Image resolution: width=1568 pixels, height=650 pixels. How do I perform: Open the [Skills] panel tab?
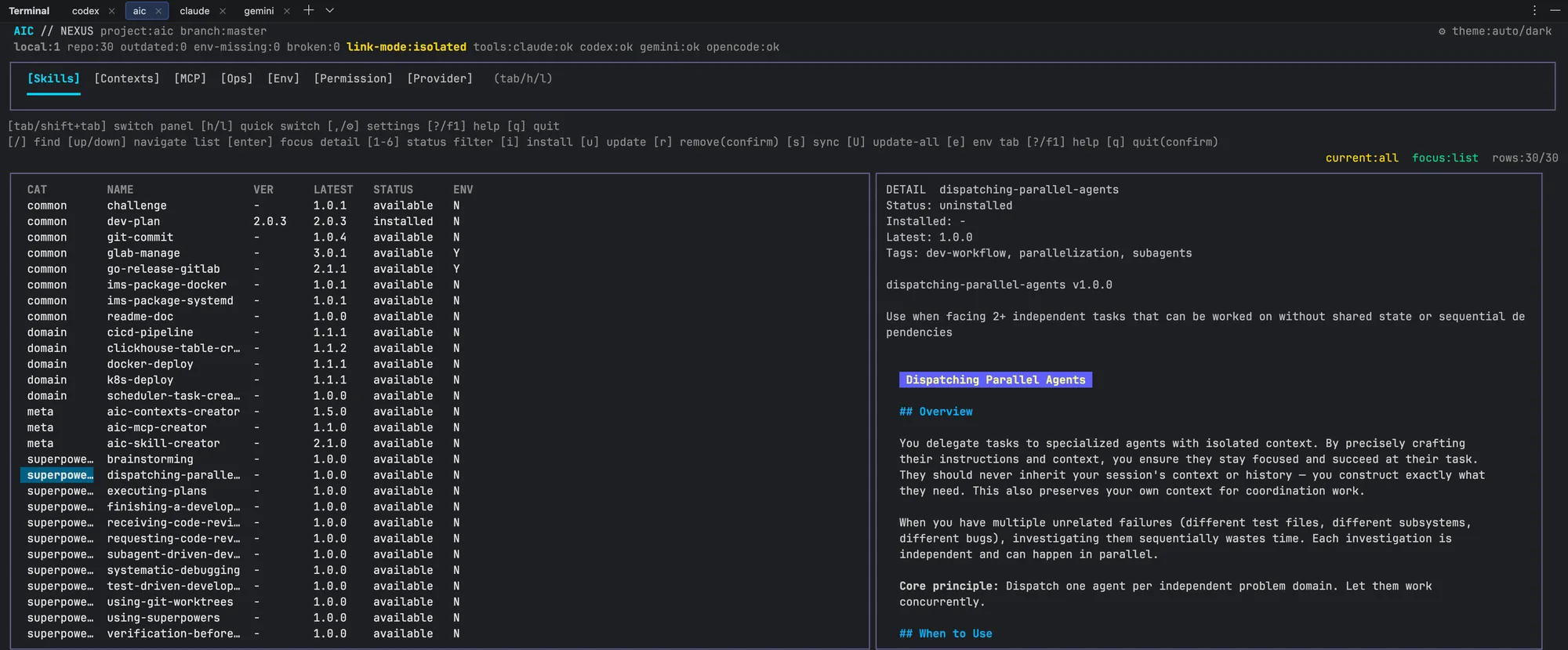pos(53,78)
